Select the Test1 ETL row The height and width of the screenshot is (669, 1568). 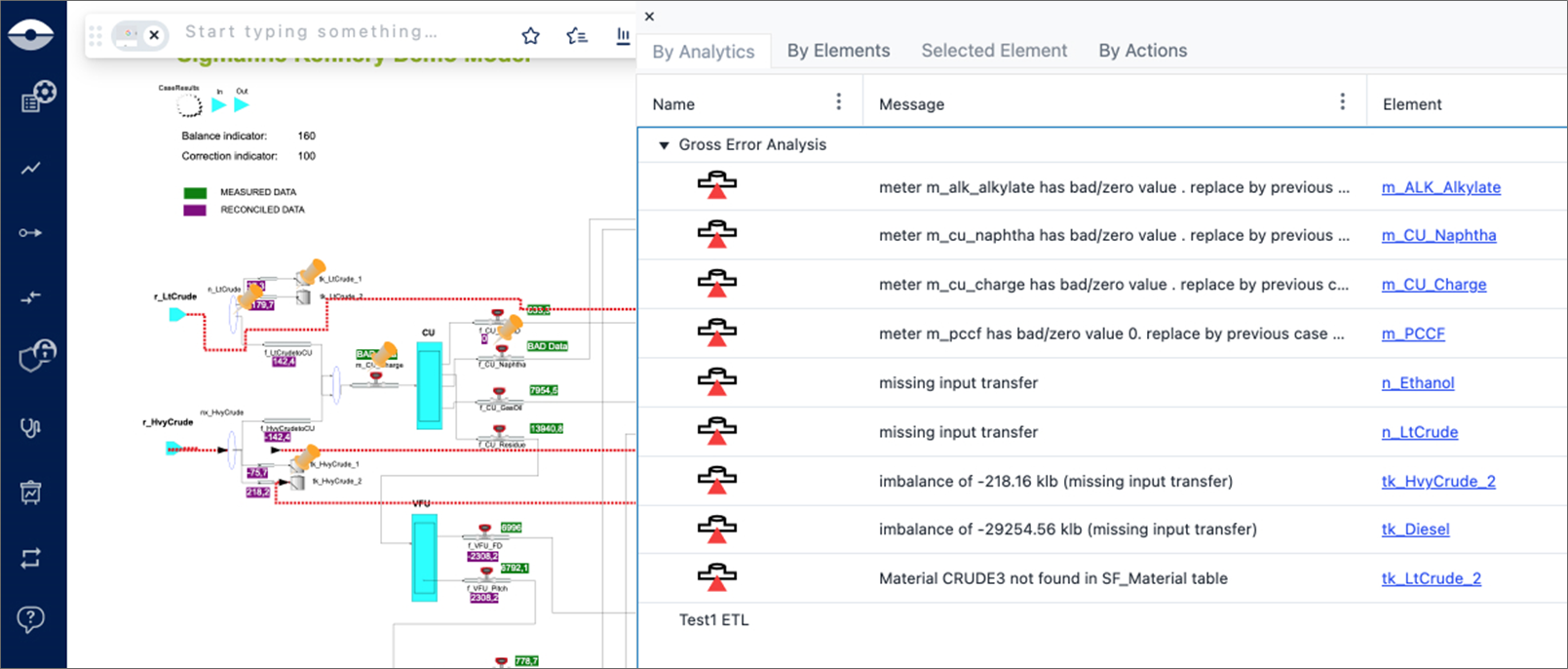713,620
